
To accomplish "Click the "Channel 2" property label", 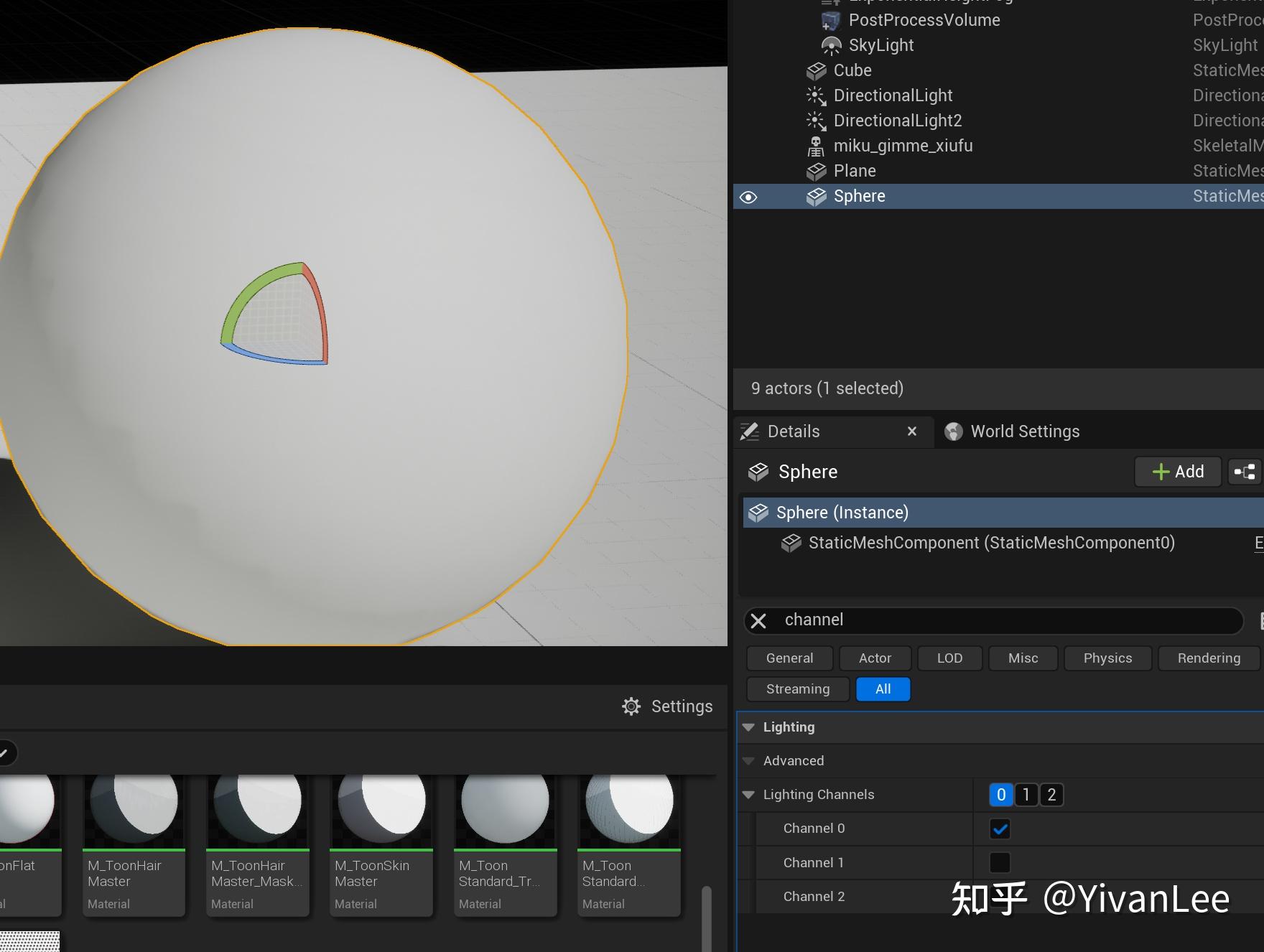I will click(x=814, y=897).
